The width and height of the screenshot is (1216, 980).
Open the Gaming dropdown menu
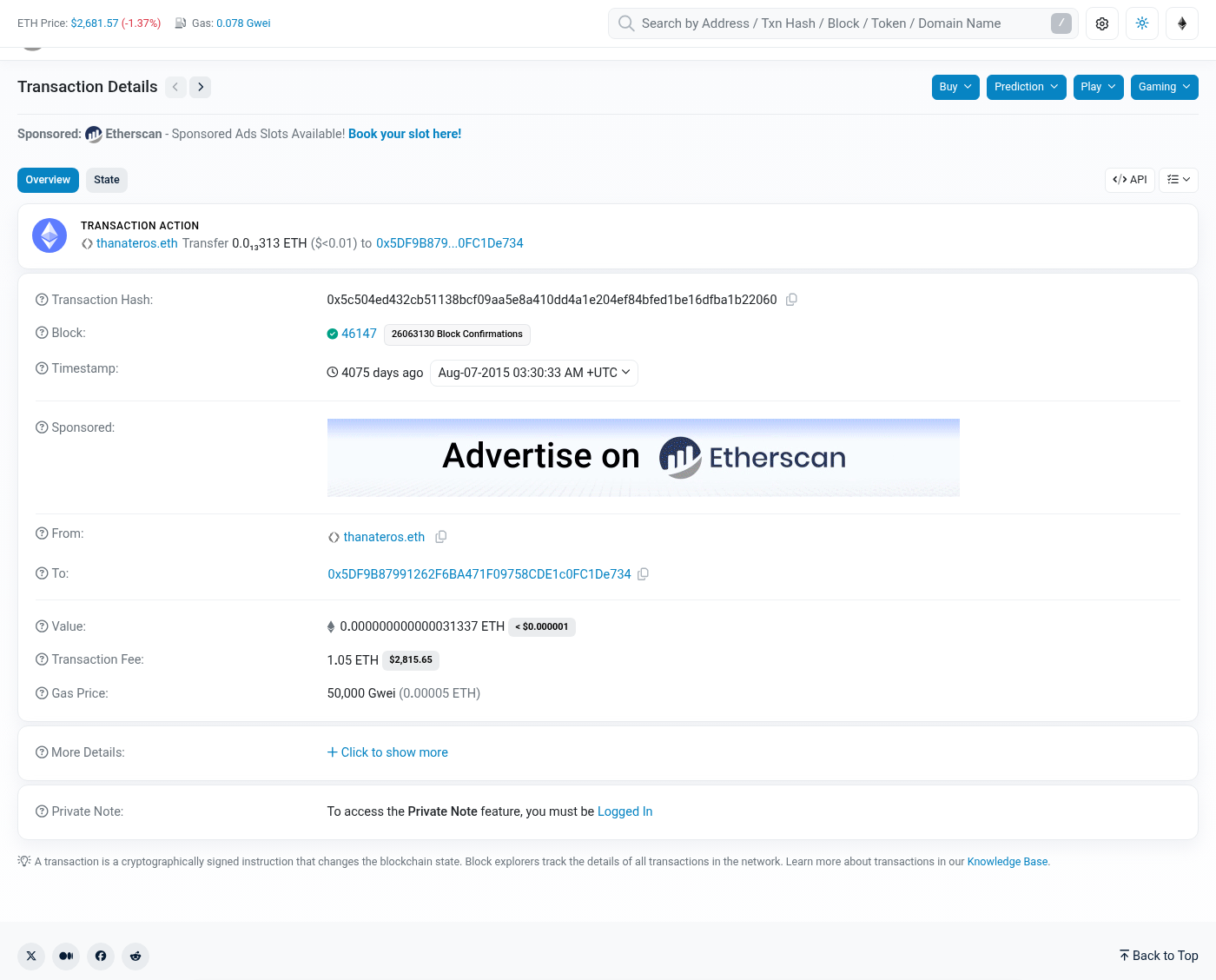[x=1165, y=87]
